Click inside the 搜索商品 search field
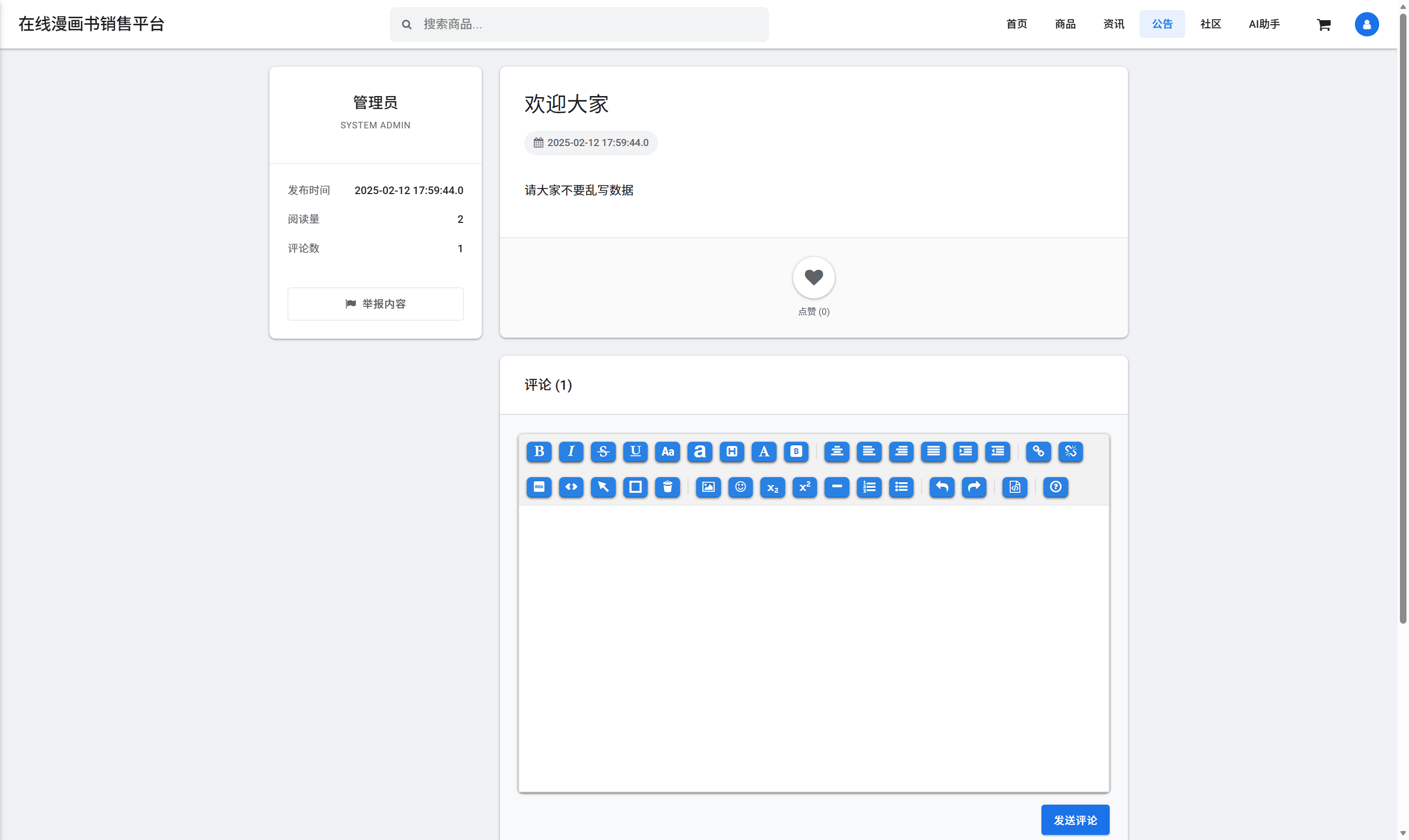 point(579,24)
